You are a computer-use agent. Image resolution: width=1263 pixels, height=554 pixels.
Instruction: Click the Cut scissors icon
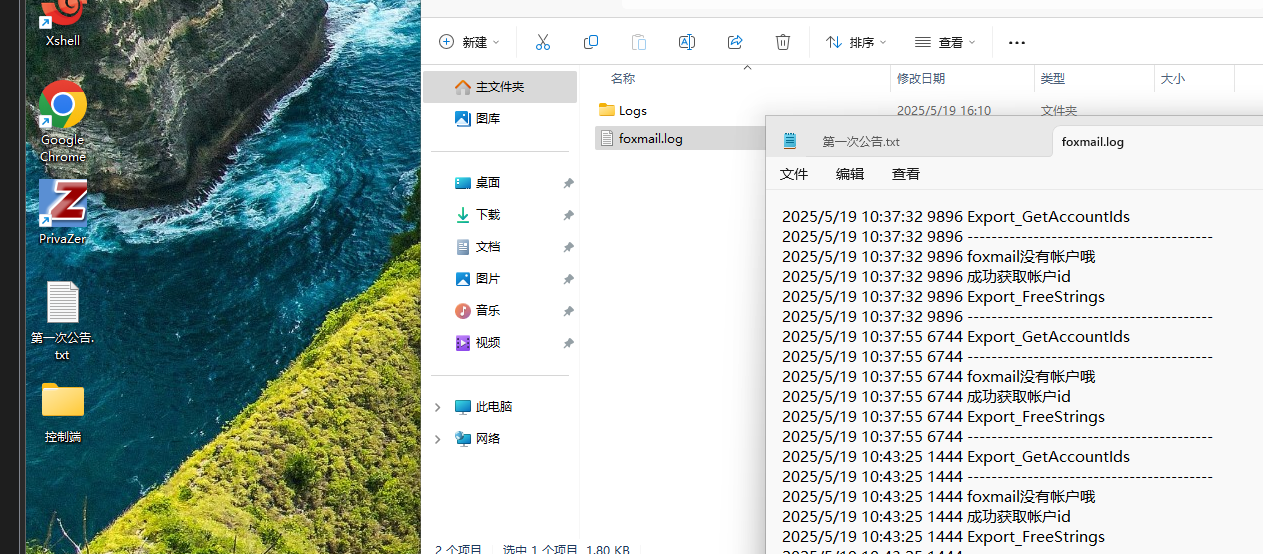click(543, 42)
